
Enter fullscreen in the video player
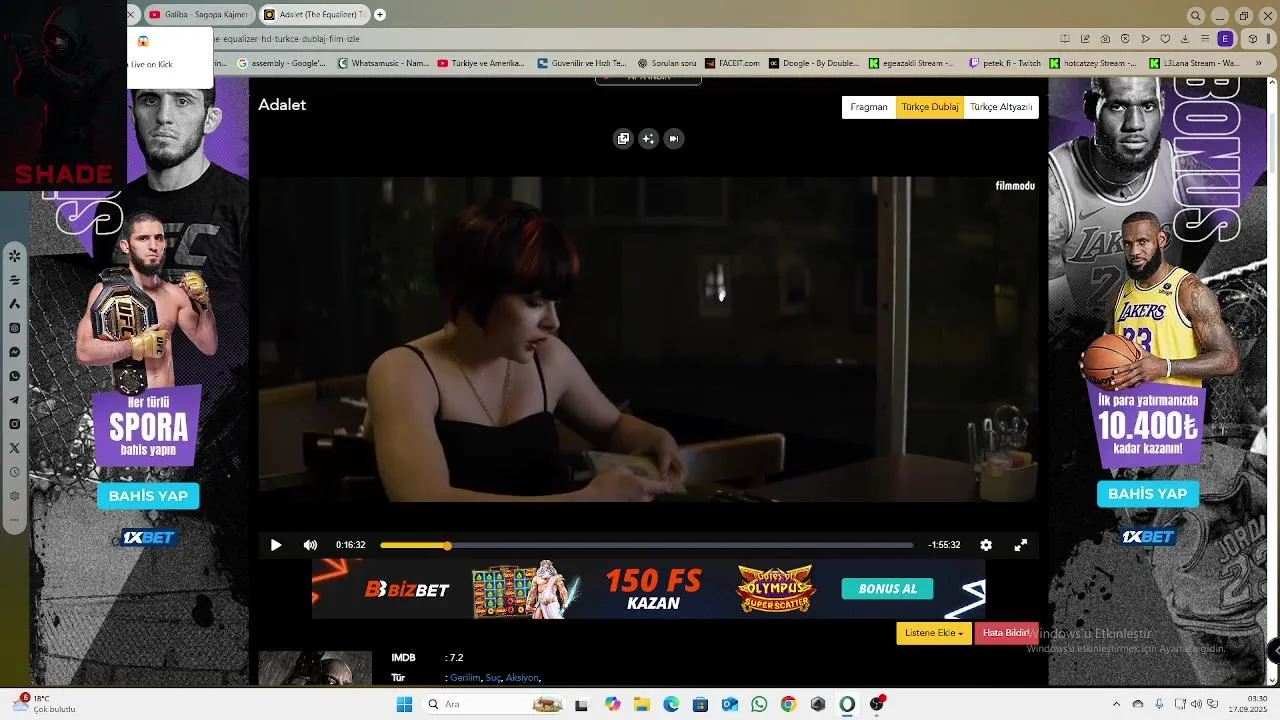point(1021,545)
